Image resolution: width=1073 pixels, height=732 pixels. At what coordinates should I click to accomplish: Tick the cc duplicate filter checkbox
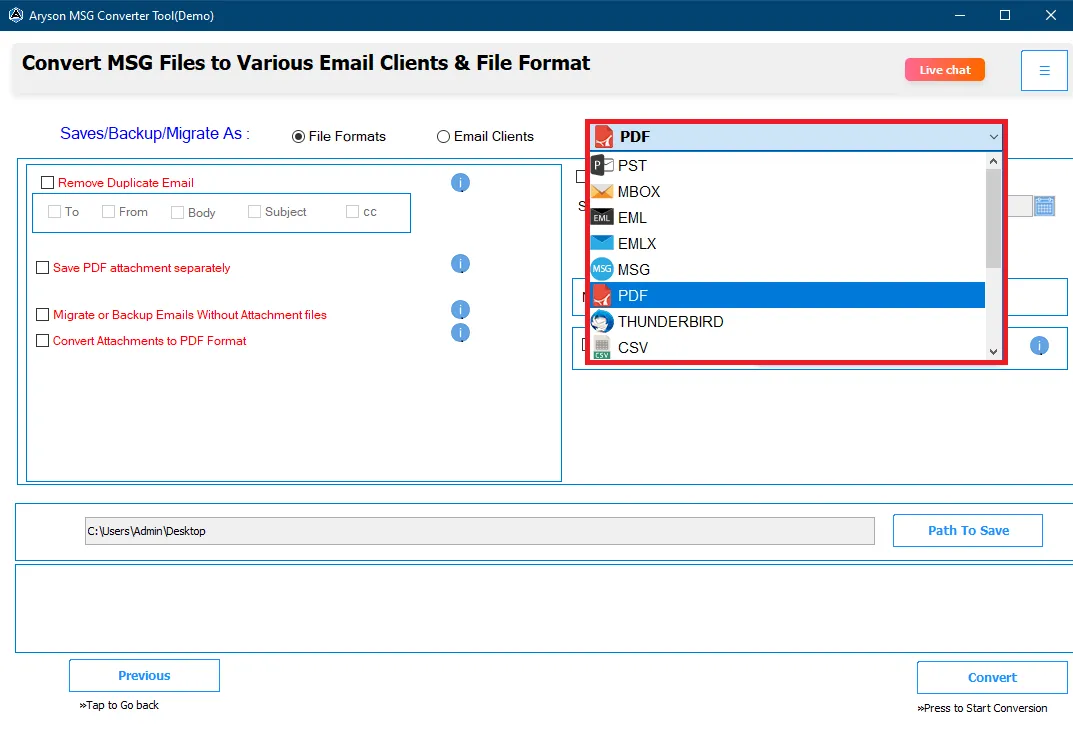[x=352, y=212]
